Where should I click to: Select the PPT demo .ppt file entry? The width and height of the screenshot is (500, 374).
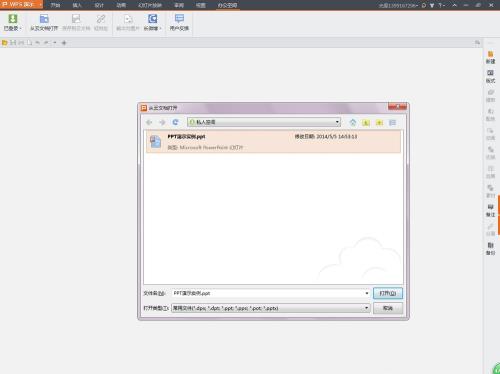pos(273,142)
